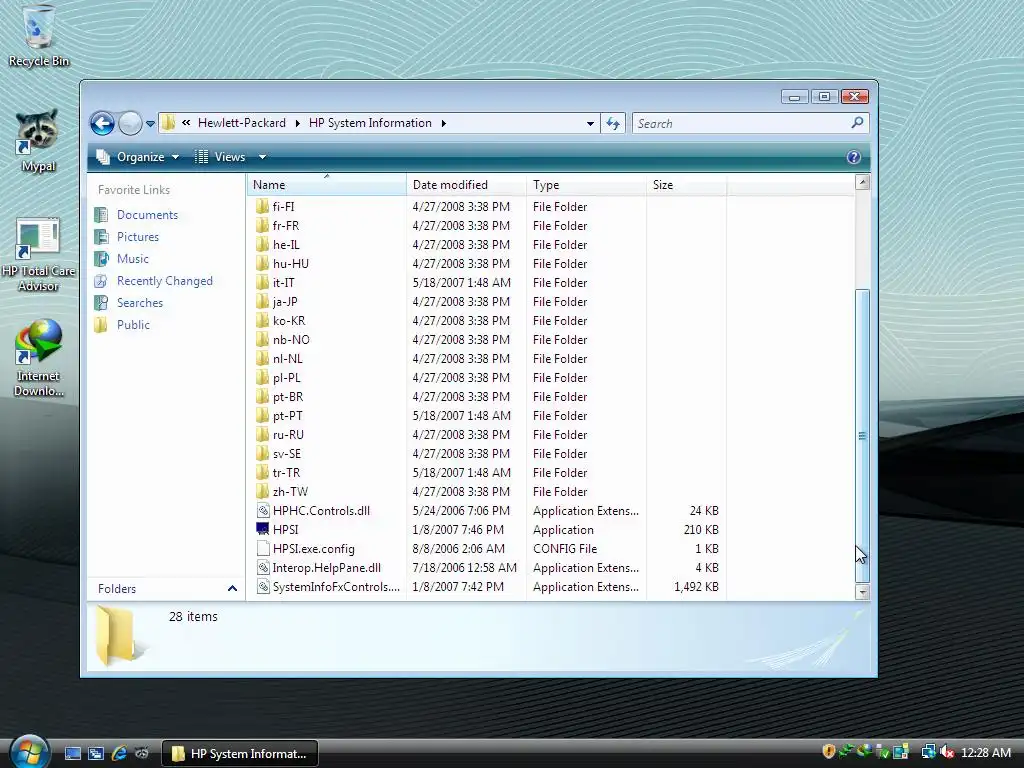This screenshot has height=768, width=1024.
Task: Select the nb-NO folder
Action: click(291, 340)
